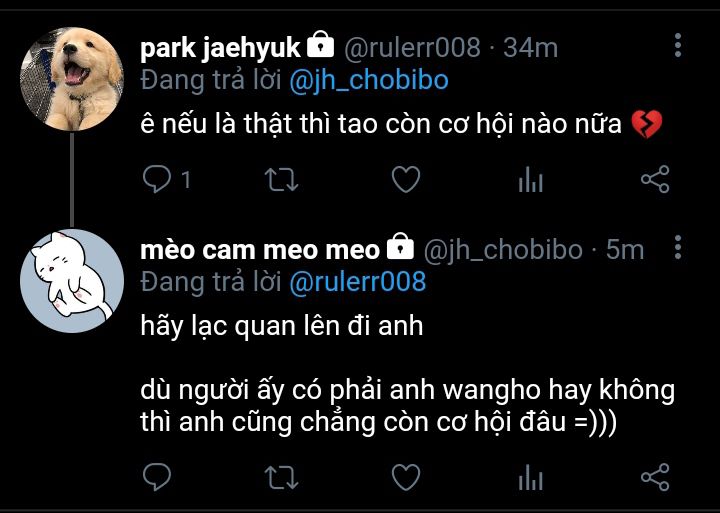Retweet mèo cam meo meo's tweet
This screenshot has height=513, width=720.
282,477
